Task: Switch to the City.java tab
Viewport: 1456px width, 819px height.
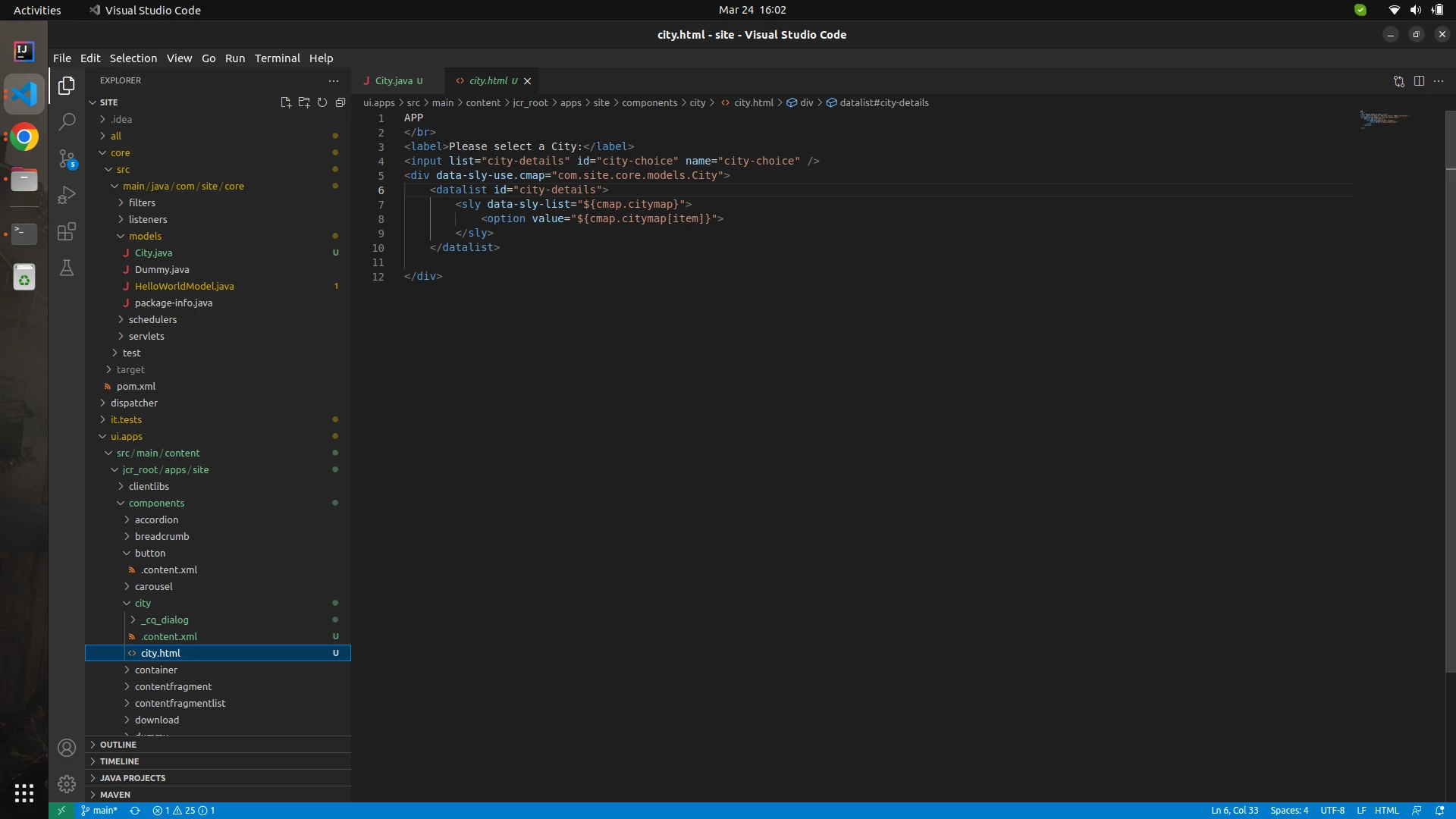Action: (394, 81)
